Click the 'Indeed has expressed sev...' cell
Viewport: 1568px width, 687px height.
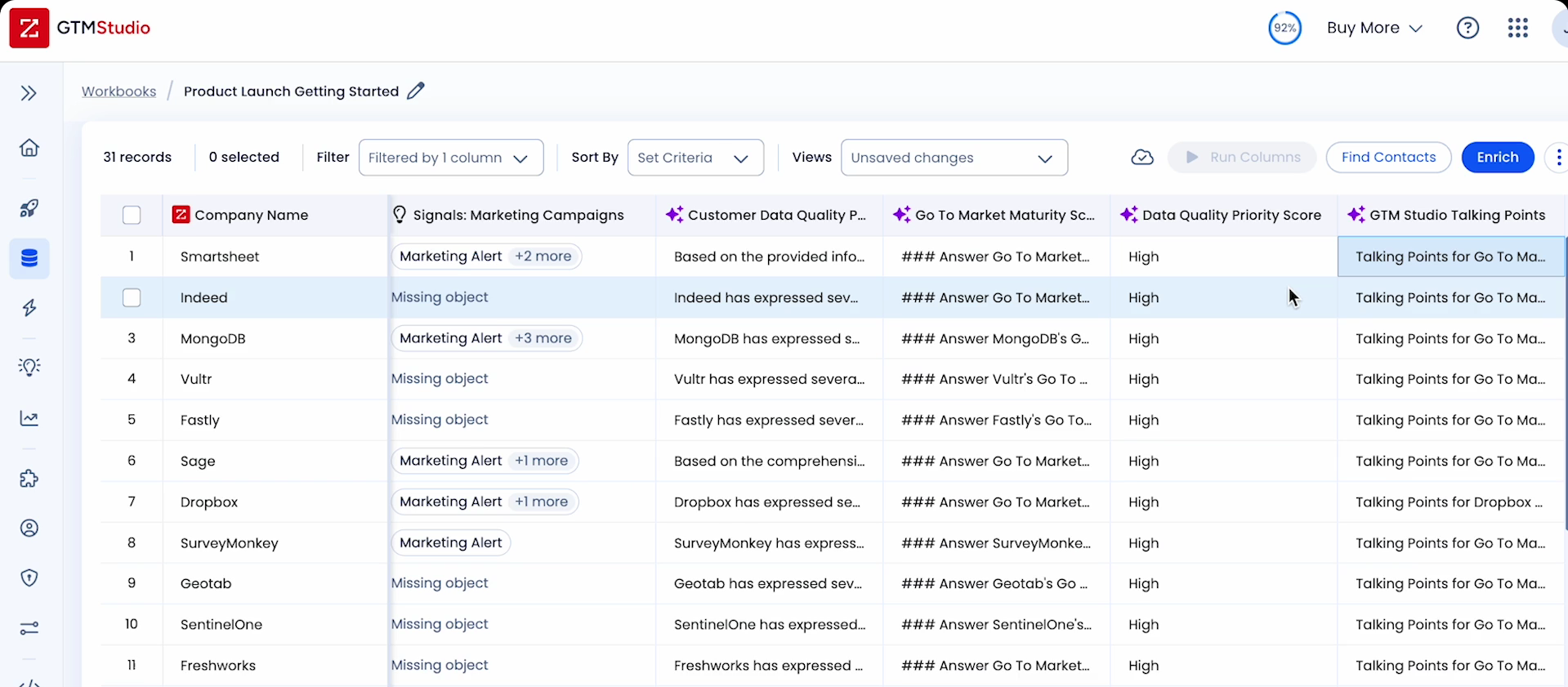click(x=769, y=297)
